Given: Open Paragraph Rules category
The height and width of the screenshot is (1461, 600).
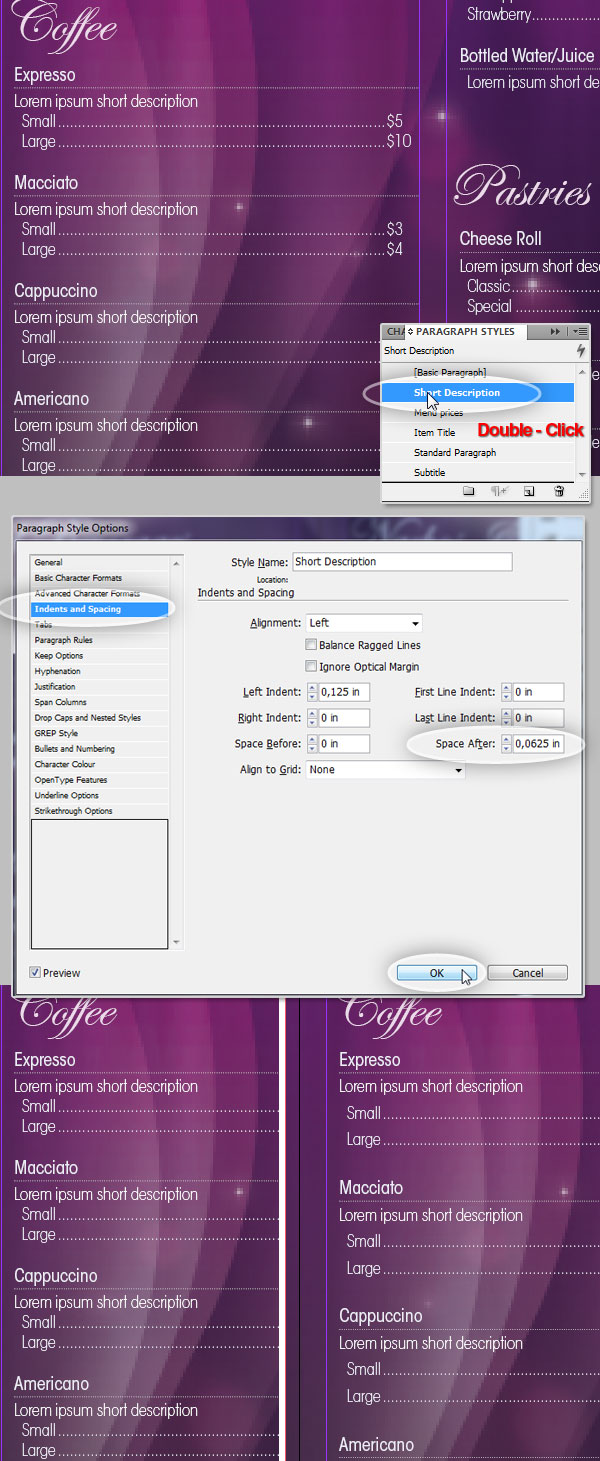Looking at the screenshot, I should tap(100, 640).
